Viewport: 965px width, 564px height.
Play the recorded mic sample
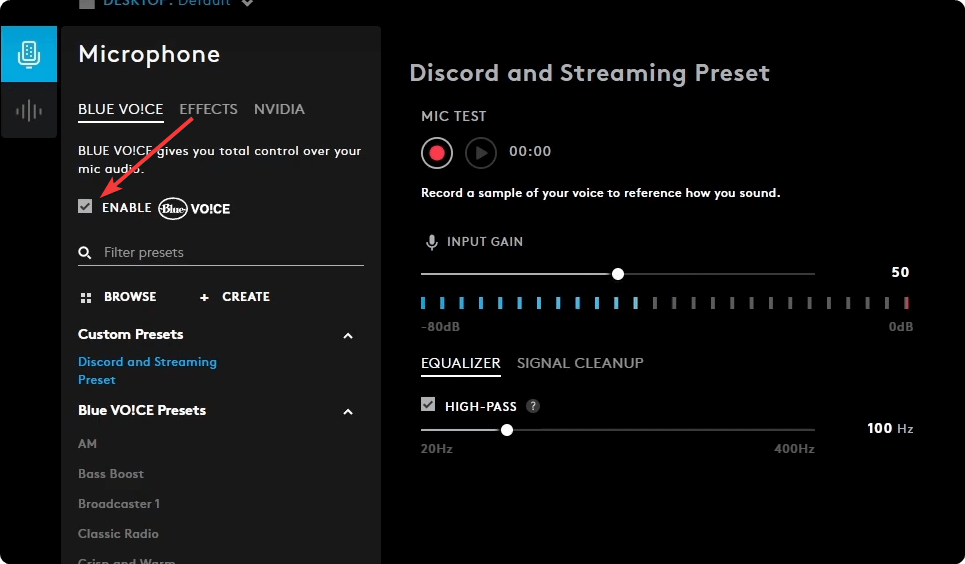click(481, 153)
